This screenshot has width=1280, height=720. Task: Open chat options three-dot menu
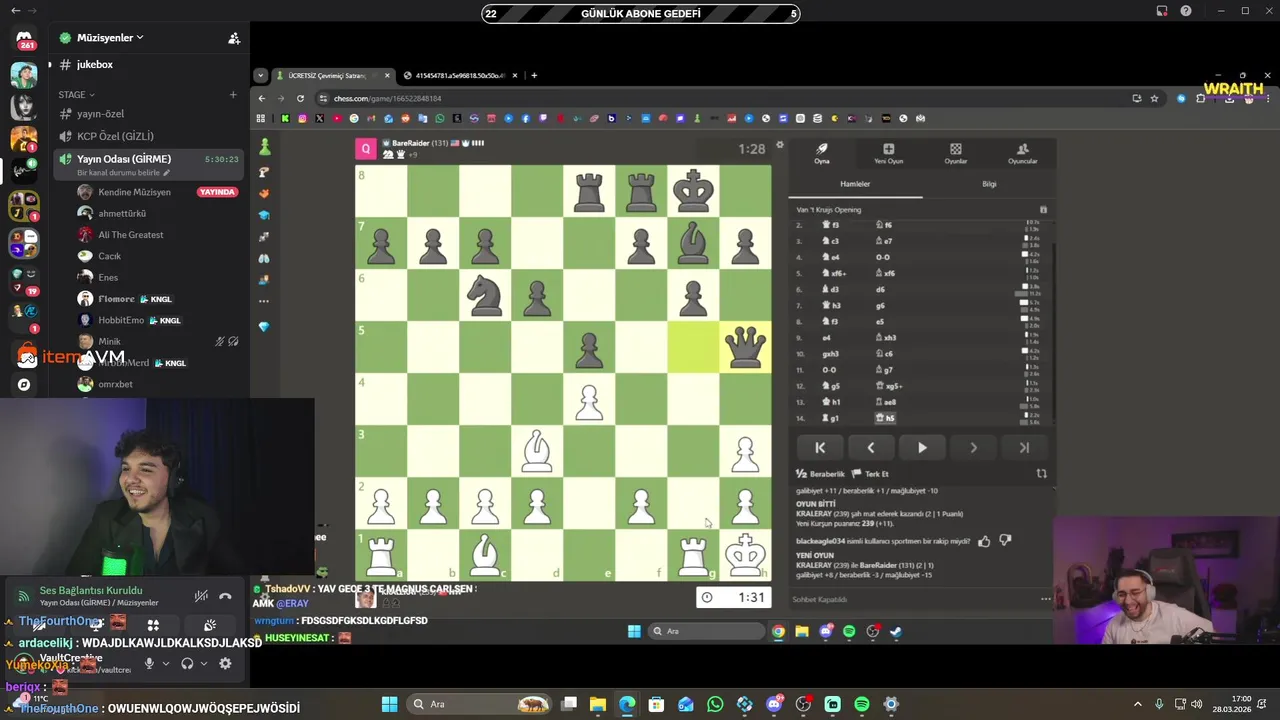1045,599
